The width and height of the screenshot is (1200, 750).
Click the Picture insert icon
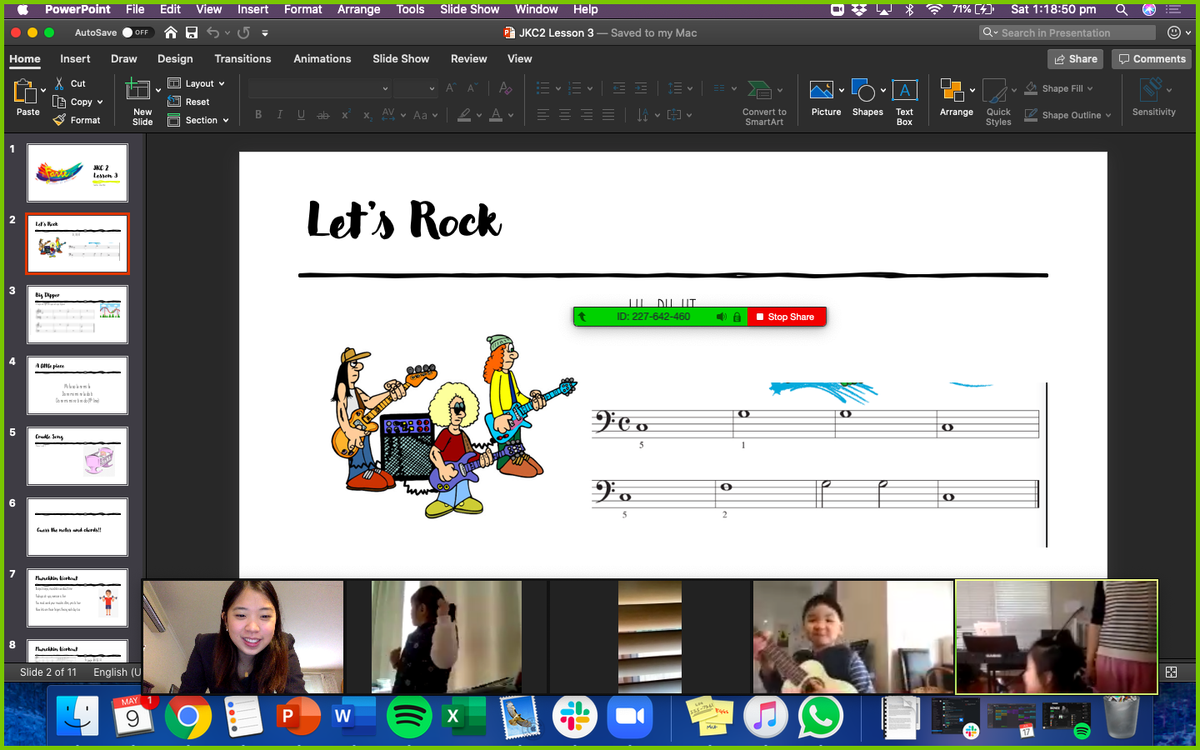coord(822,92)
